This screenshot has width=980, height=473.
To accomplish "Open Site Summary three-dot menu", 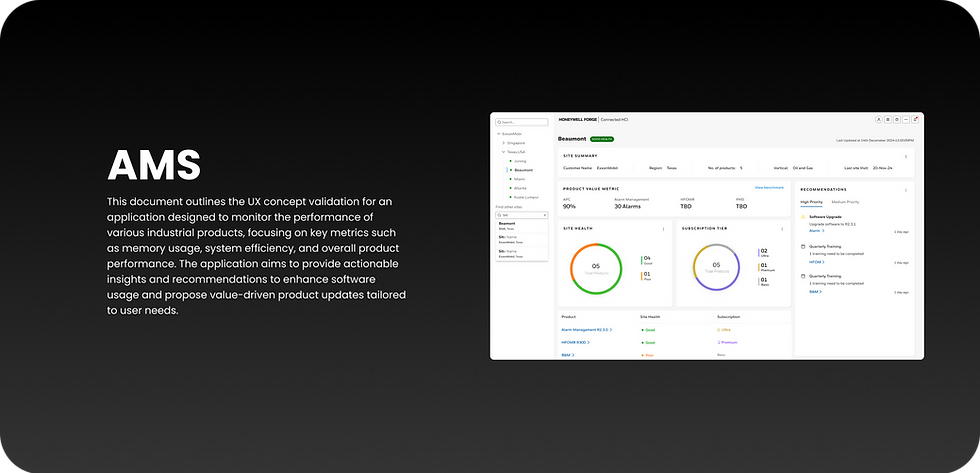I will point(906,156).
